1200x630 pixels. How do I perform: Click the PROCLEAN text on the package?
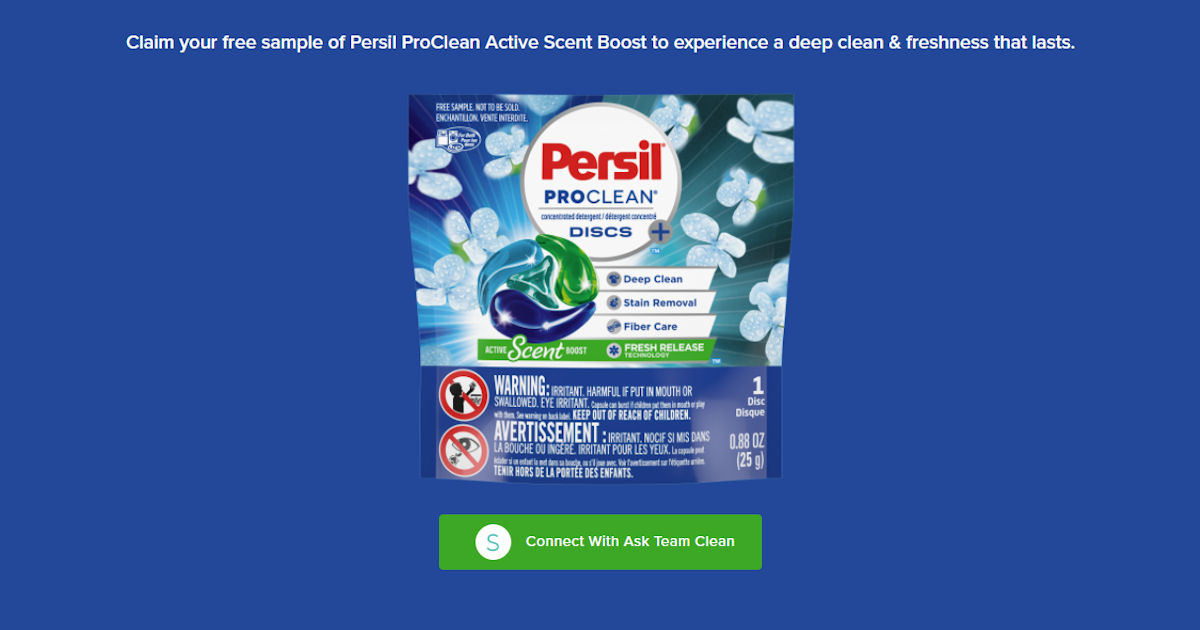coord(600,198)
